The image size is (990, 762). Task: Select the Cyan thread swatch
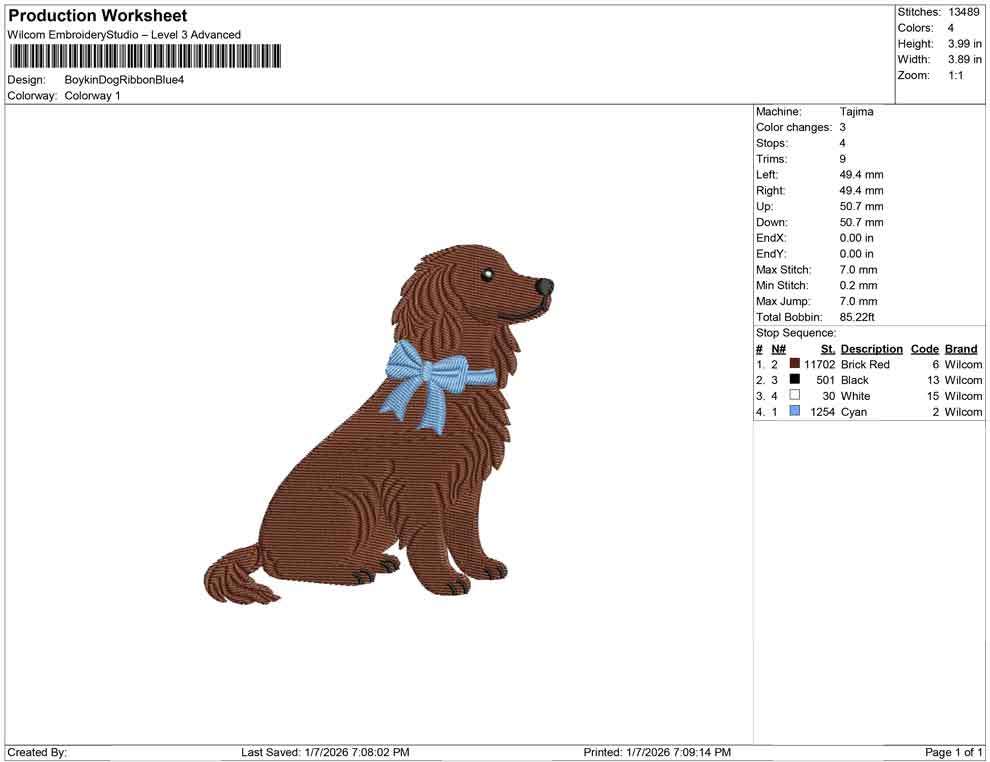point(794,411)
